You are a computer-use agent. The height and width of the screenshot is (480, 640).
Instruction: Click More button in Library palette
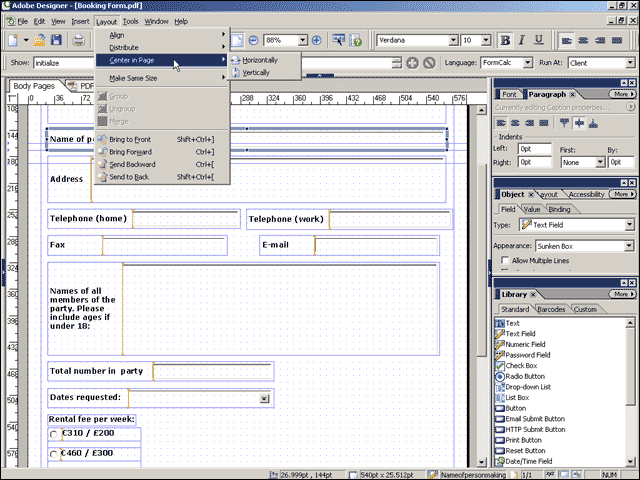pyautogui.click(x=622, y=294)
